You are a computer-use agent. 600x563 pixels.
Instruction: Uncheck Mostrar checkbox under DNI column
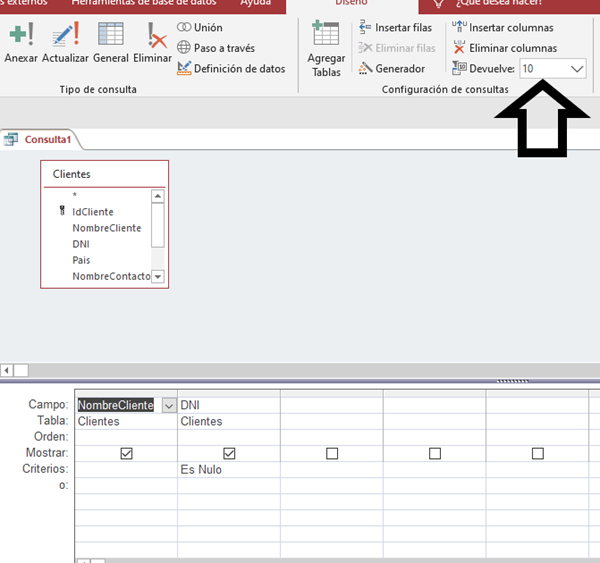tap(229, 453)
